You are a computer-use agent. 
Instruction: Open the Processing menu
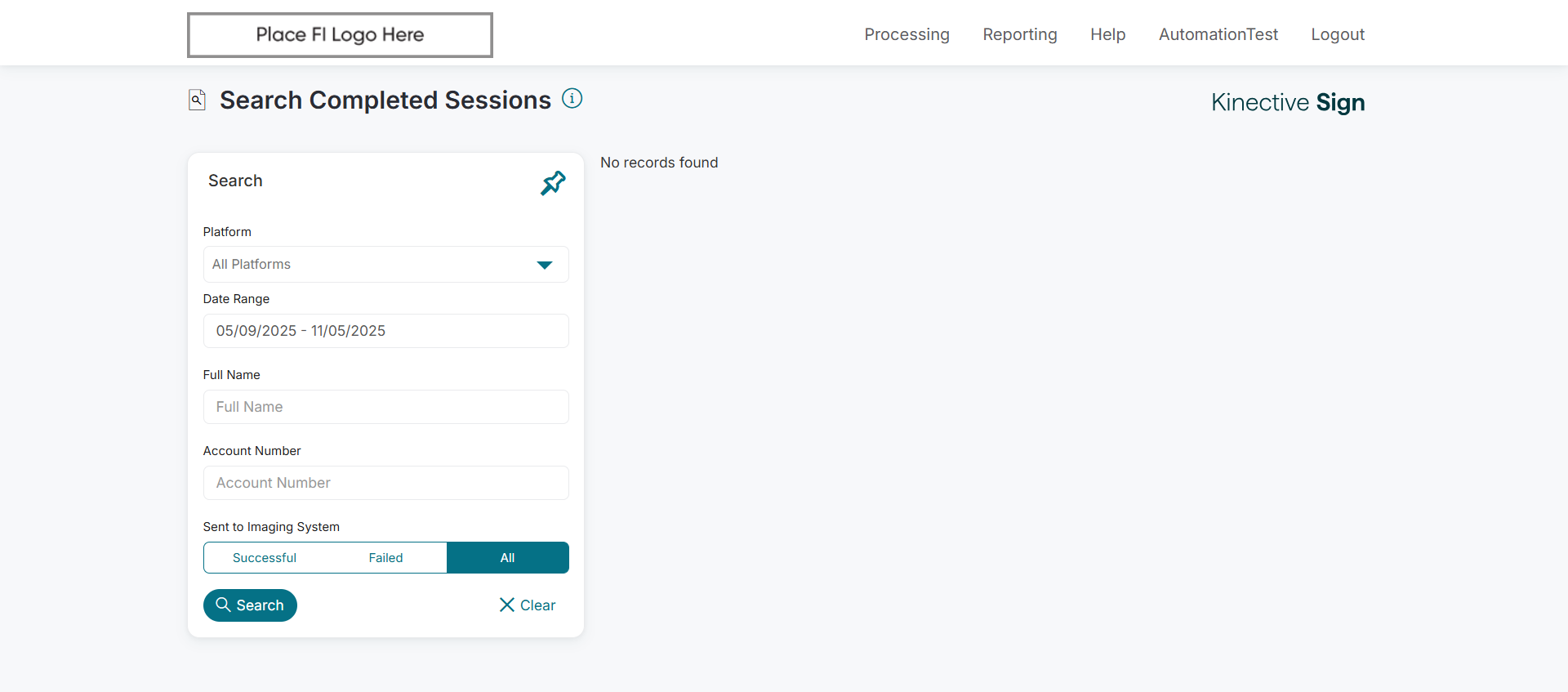(906, 34)
